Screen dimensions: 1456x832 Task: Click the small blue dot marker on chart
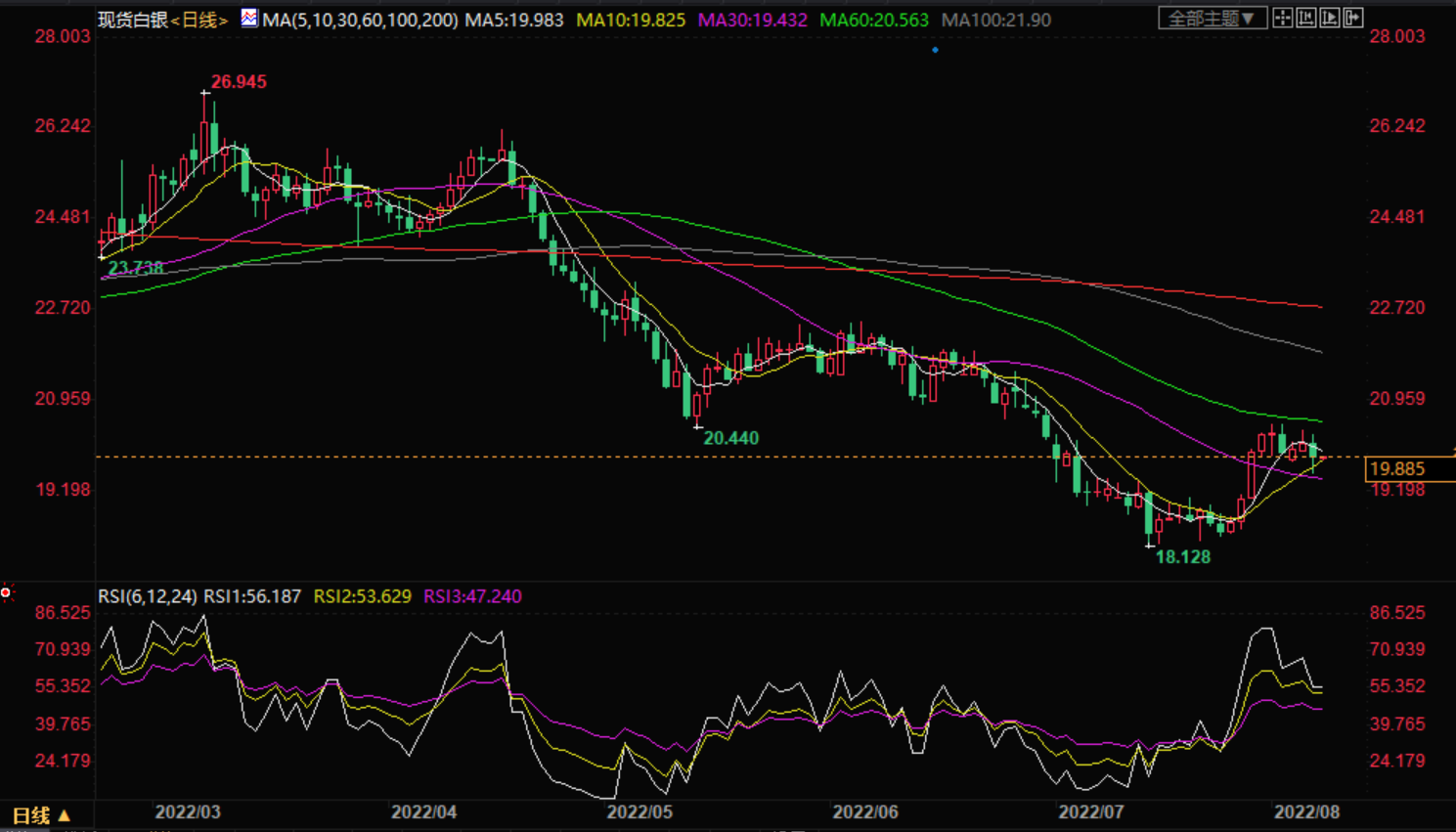935,50
